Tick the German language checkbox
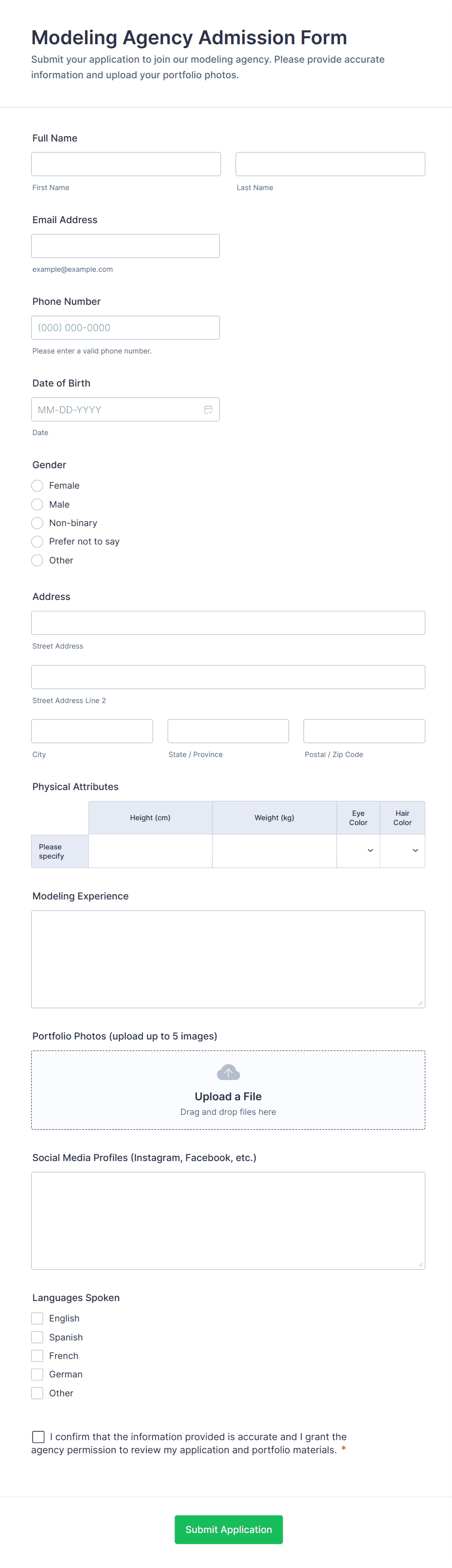 [x=38, y=1374]
